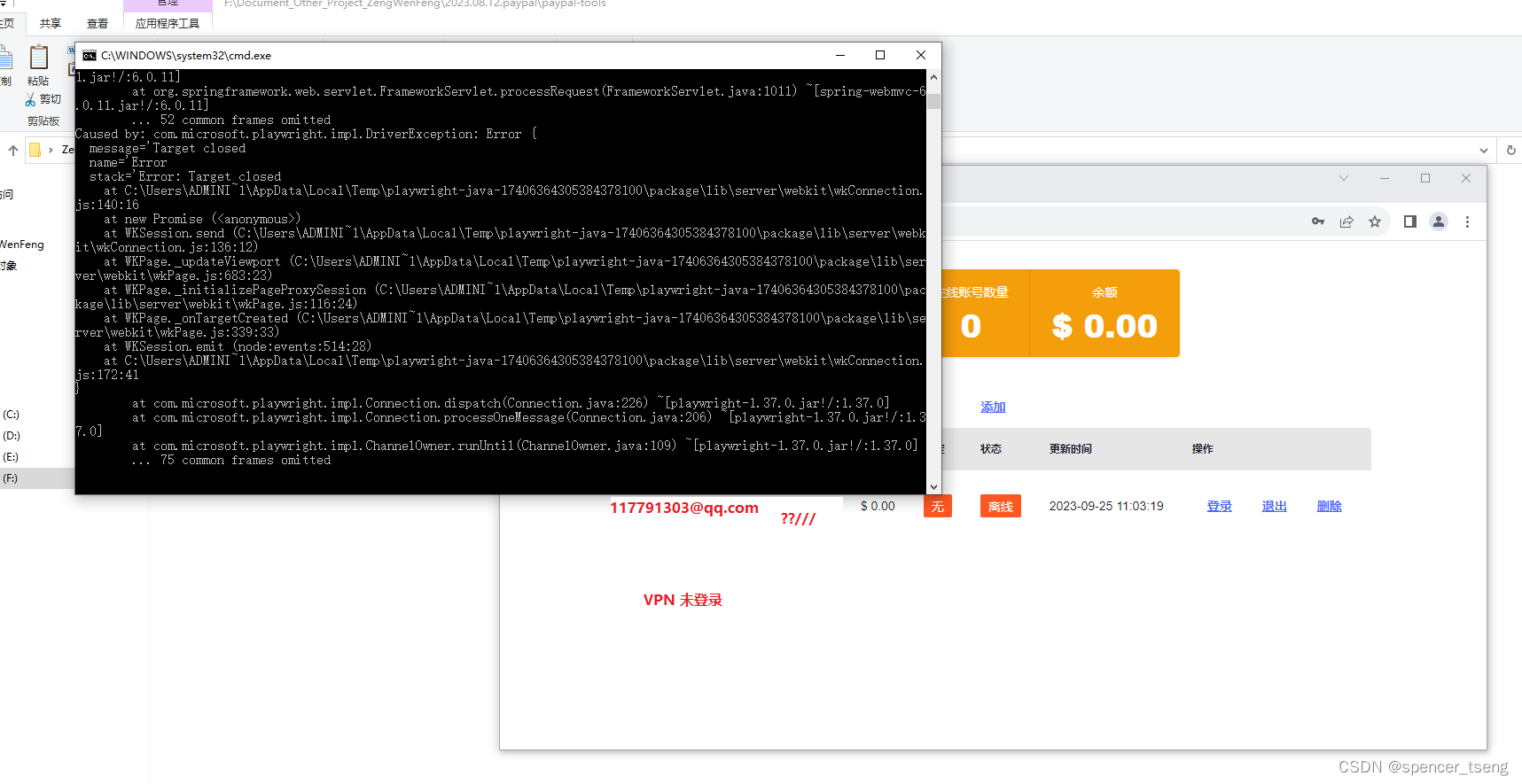The width and height of the screenshot is (1522, 784).
Task: Minimize the browser window
Action: (1385, 178)
